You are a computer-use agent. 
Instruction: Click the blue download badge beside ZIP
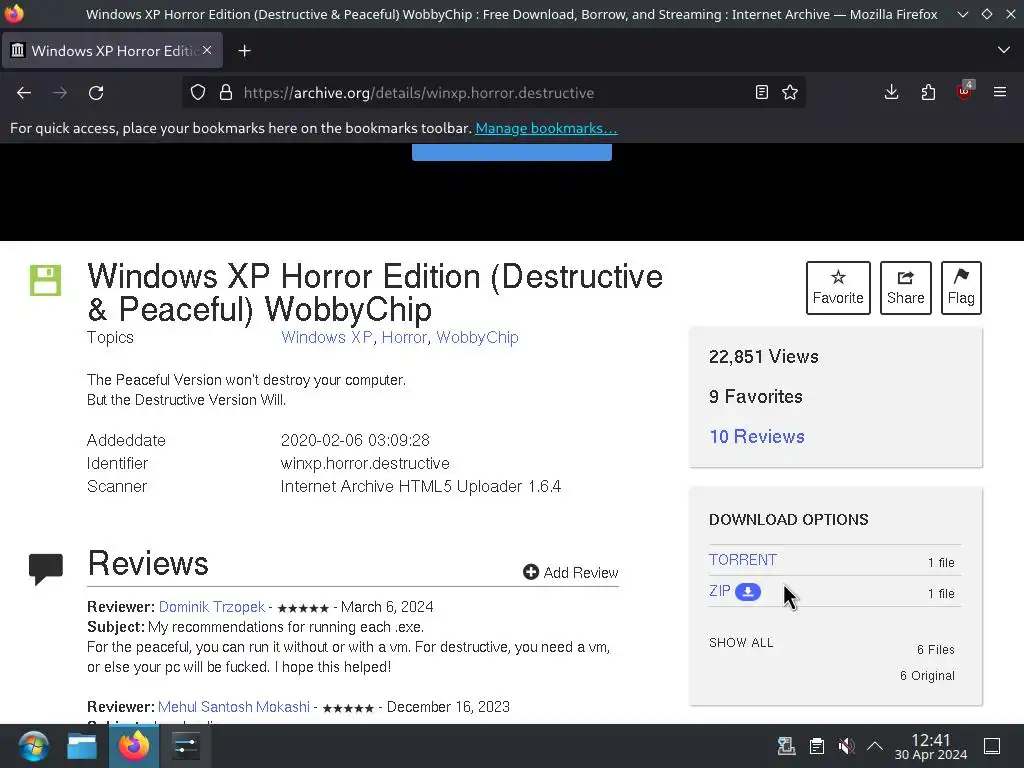point(748,592)
